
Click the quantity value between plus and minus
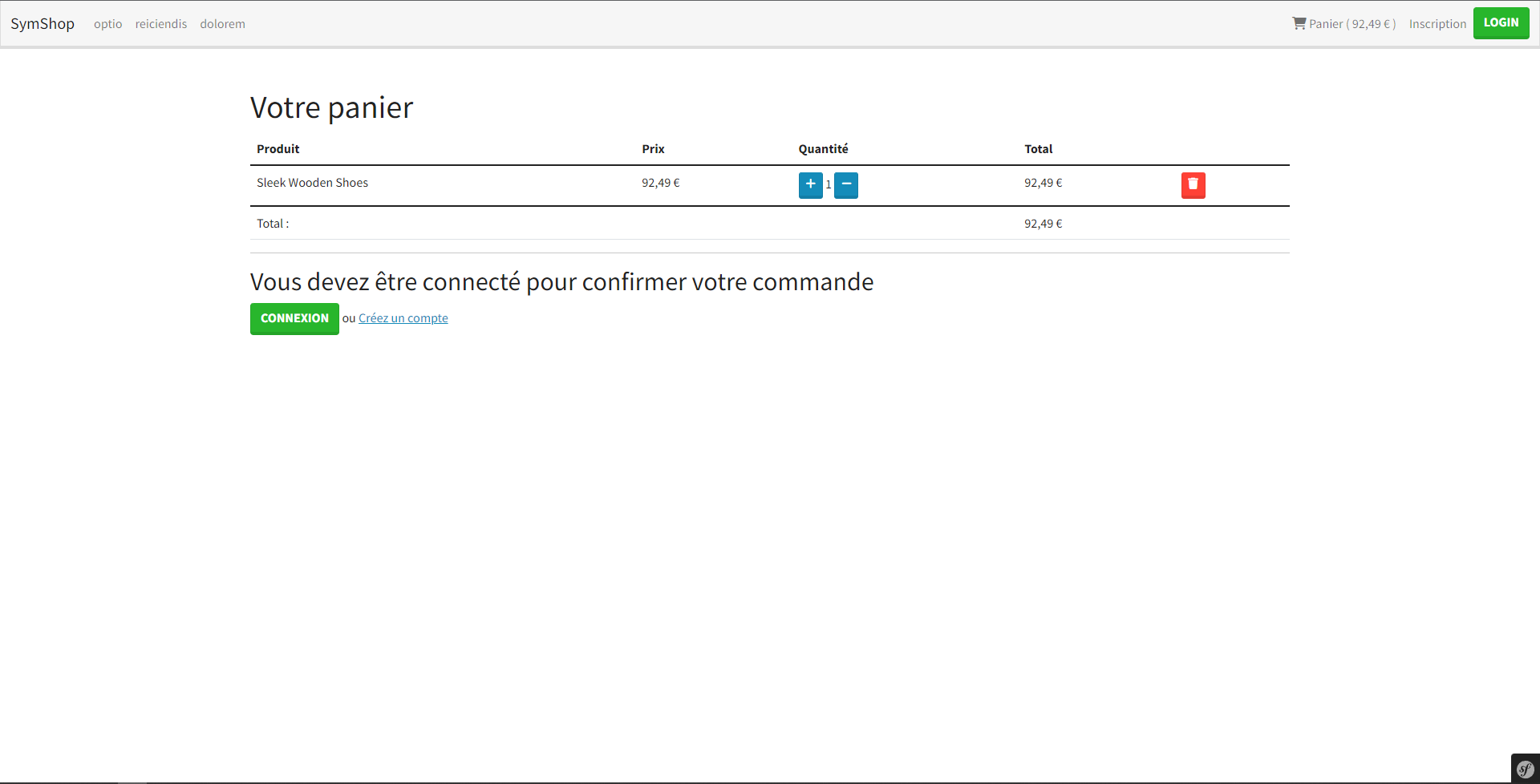tap(829, 184)
